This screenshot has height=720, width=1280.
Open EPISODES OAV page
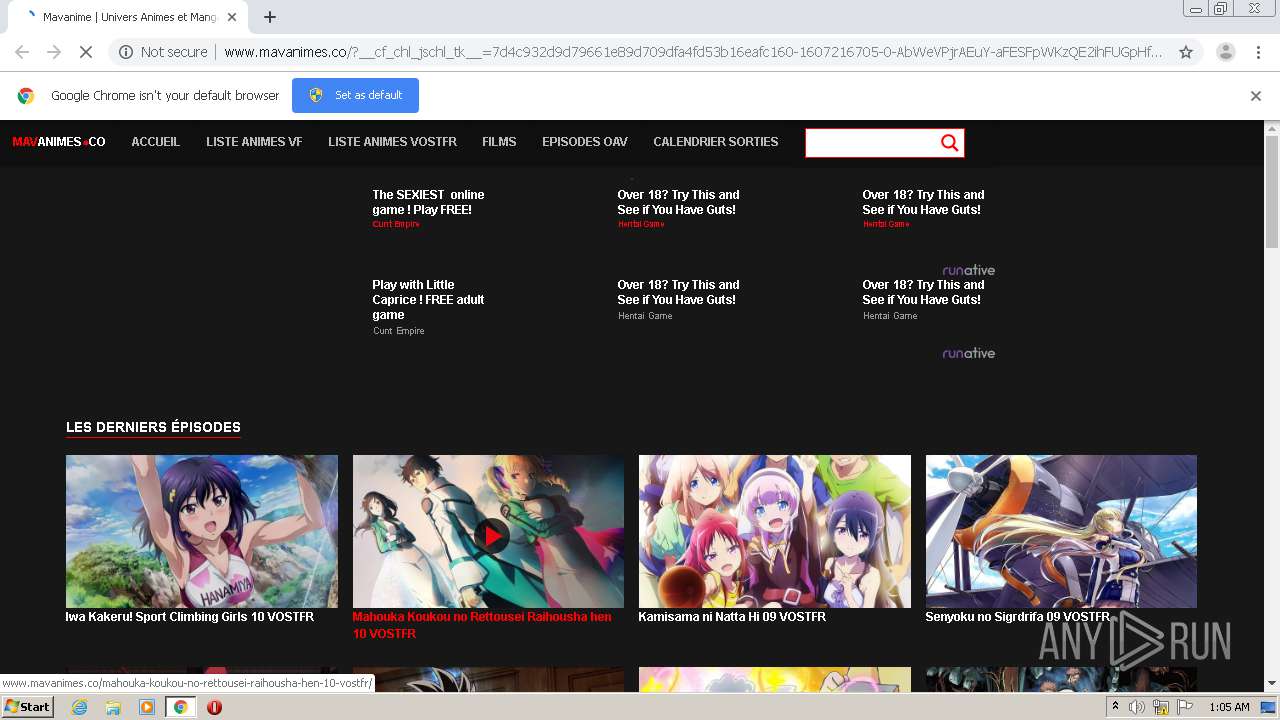click(585, 142)
